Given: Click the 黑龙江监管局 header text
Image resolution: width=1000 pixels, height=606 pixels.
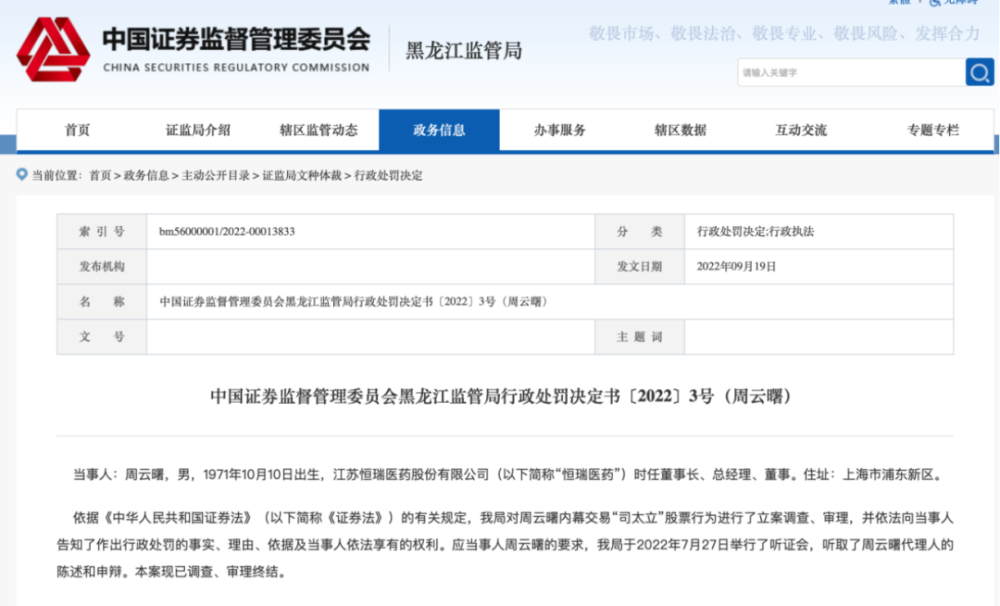Looking at the screenshot, I should pyautogui.click(x=464, y=50).
